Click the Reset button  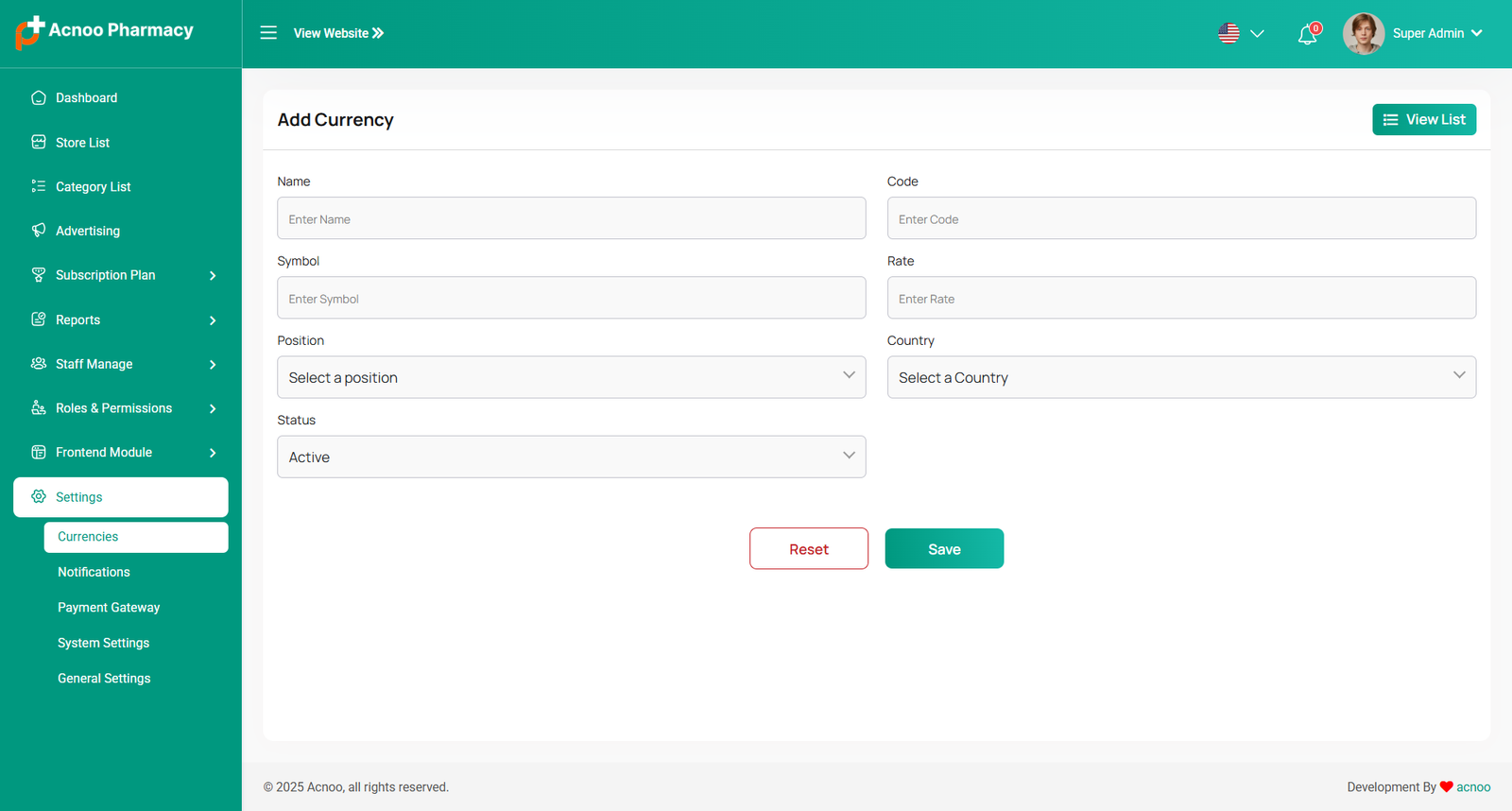point(809,548)
